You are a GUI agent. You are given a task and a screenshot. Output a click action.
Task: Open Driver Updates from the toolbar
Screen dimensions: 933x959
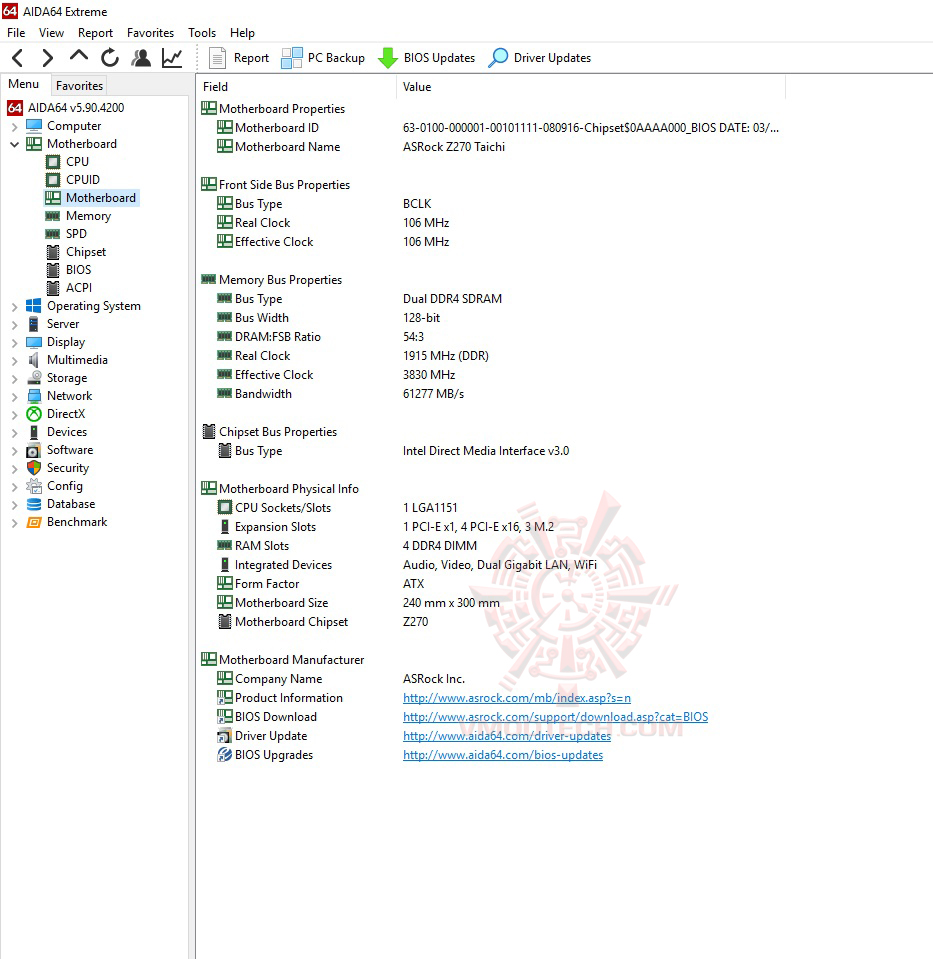click(540, 58)
